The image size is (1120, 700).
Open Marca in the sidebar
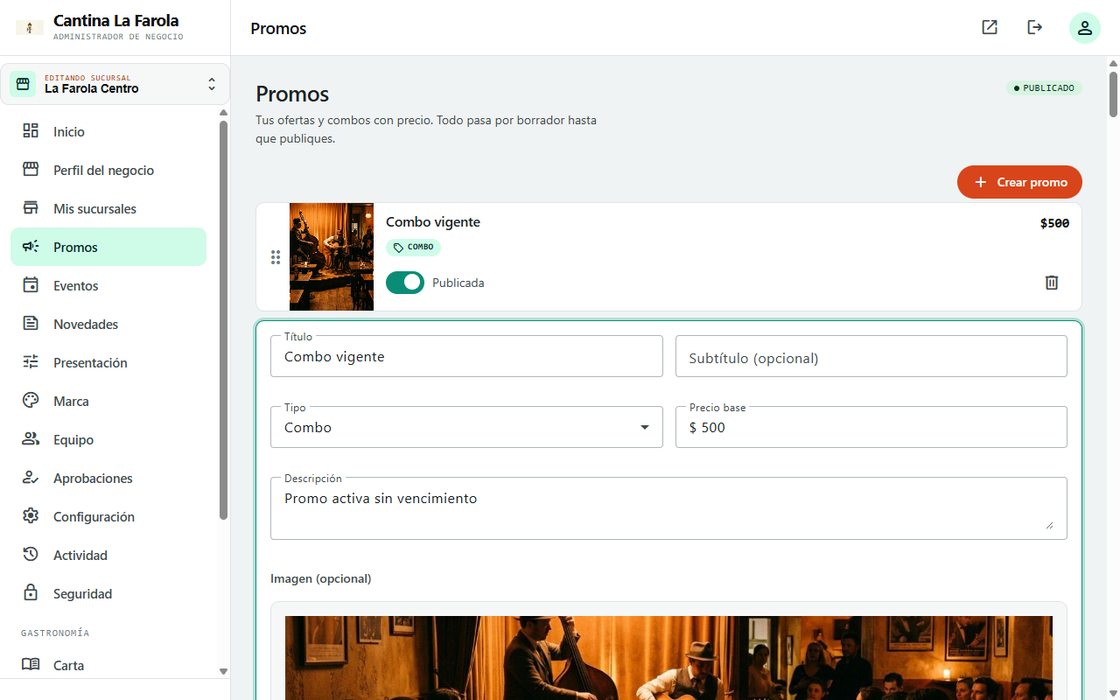pyautogui.click(x=109, y=401)
